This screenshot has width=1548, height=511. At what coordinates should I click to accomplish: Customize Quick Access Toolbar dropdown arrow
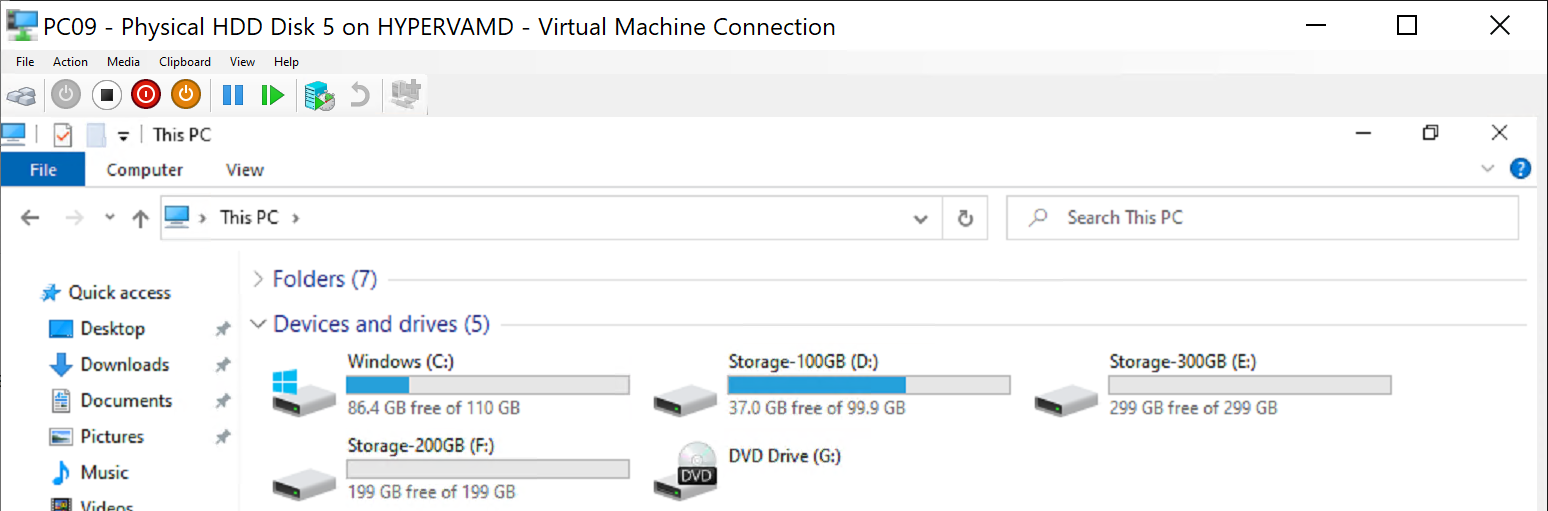point(124,136)
